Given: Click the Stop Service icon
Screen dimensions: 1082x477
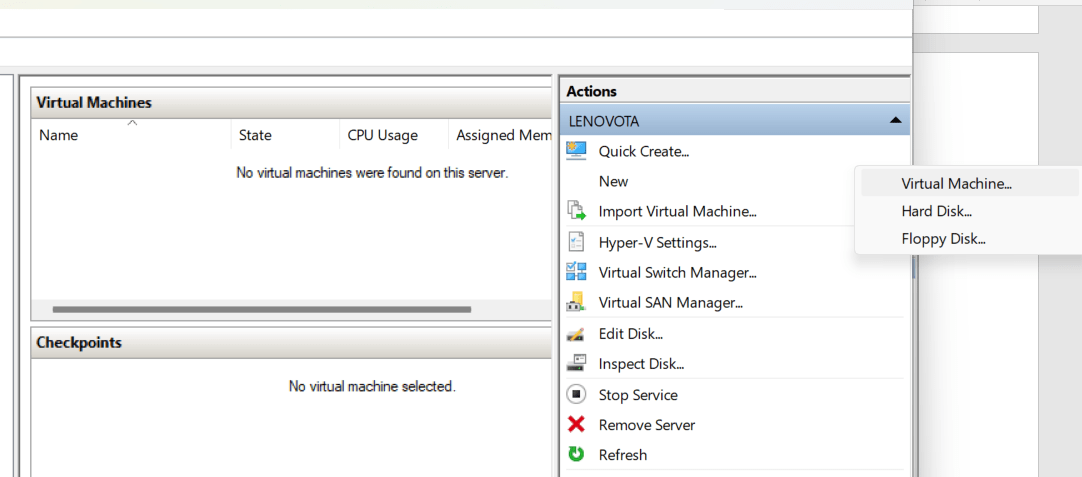Looking at the screenshot, I should (x=576, y=395).
